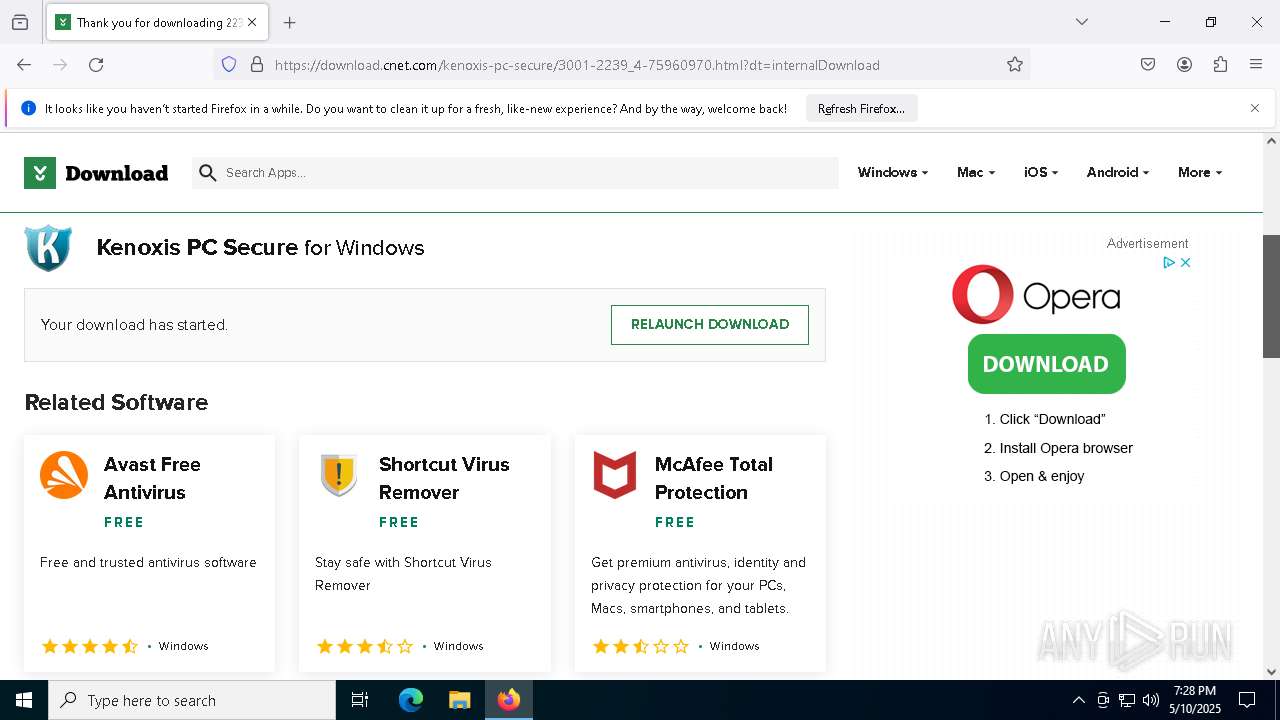Click 'Your download has started.' text
Viewport: 1280px width, 720px height.
[x=134, y=325]
